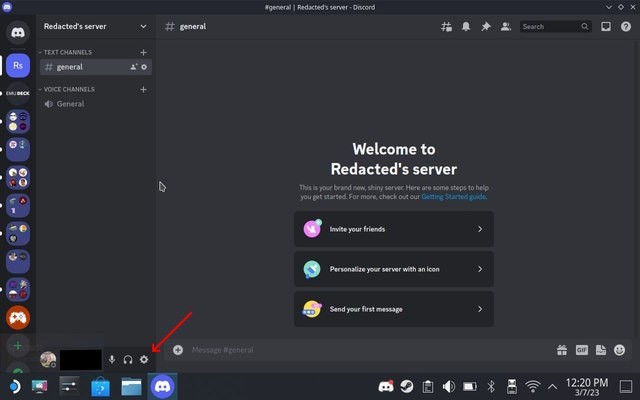This screenshot has width=640, height=400.
Task: Open notification settings bell icon
Action: click(x=466, y=27)
